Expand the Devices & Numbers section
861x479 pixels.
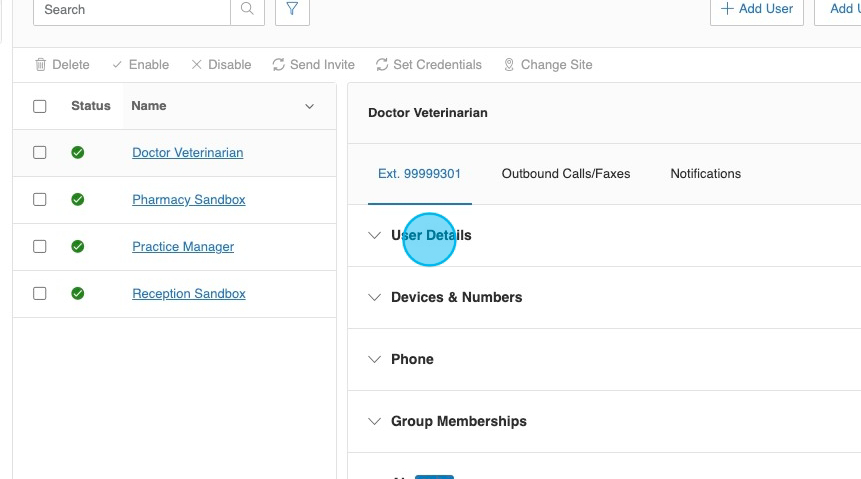tap(456, 298)
